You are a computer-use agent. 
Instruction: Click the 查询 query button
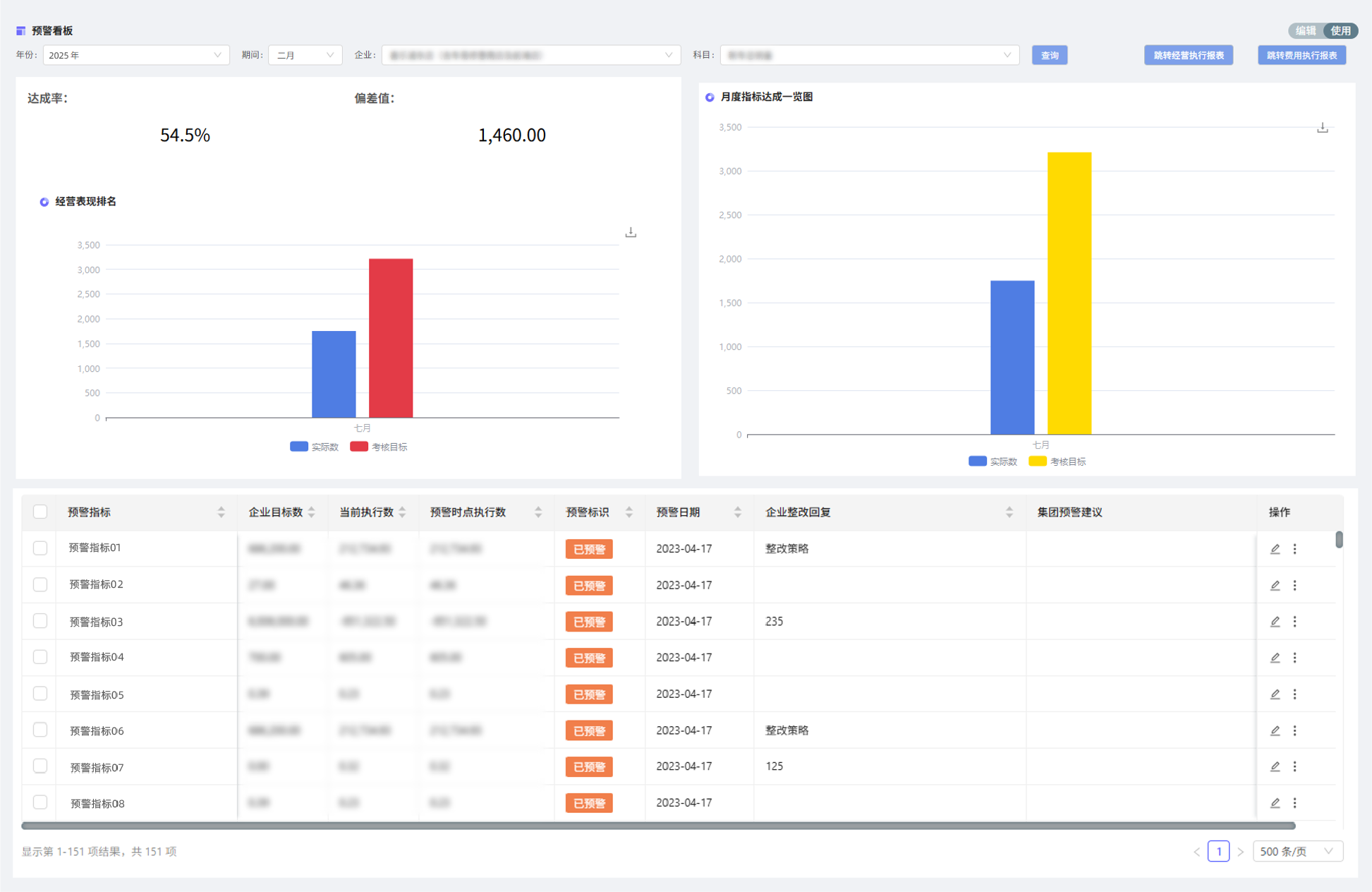pyautogui.click(x=1049, y=55)
